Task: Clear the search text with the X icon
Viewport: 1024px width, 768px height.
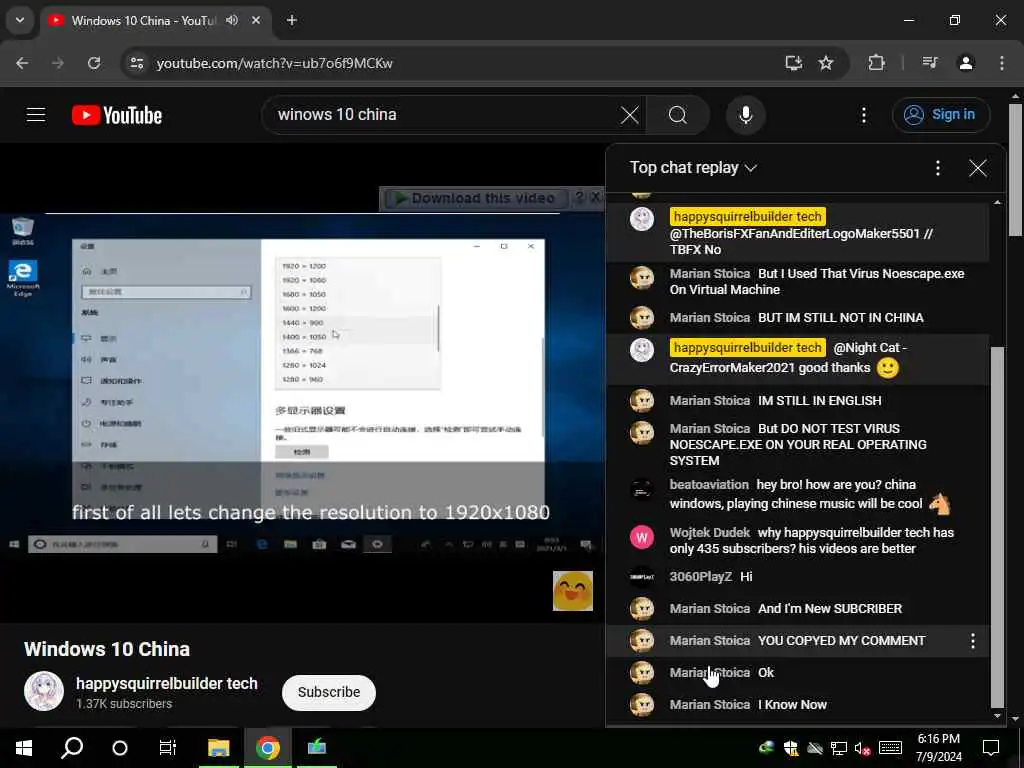Action: pos(630,115)
